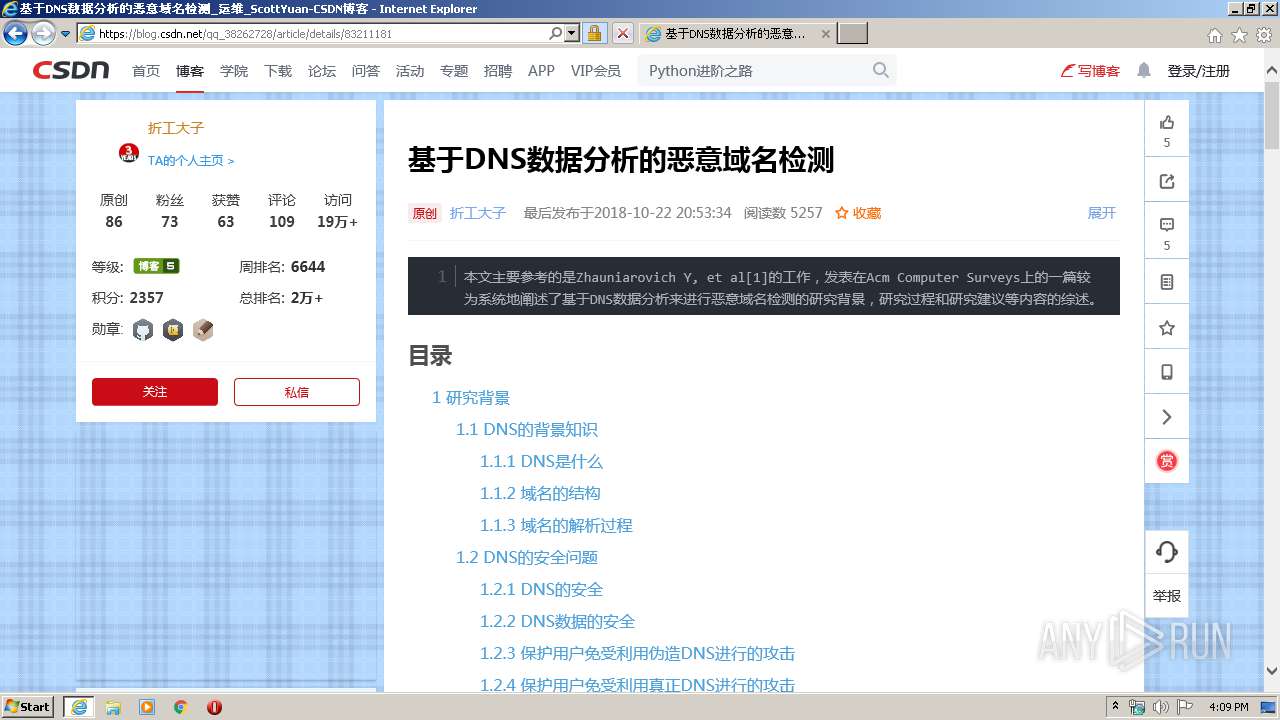
Task: Click the 写博客 write blog link
Action: tap(1090, 71)
